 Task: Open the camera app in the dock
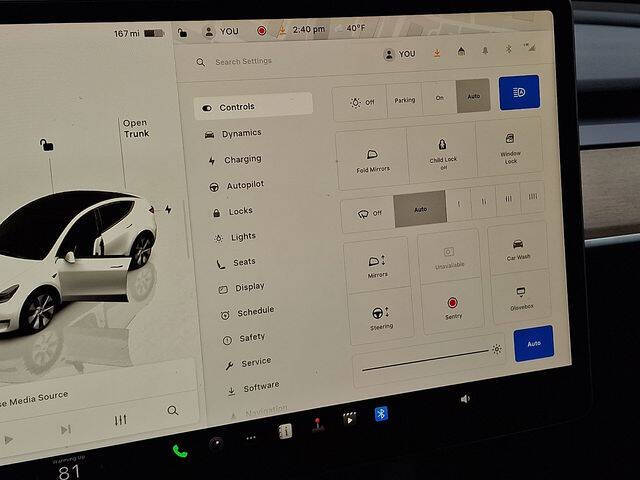click(x=216, y=443)
